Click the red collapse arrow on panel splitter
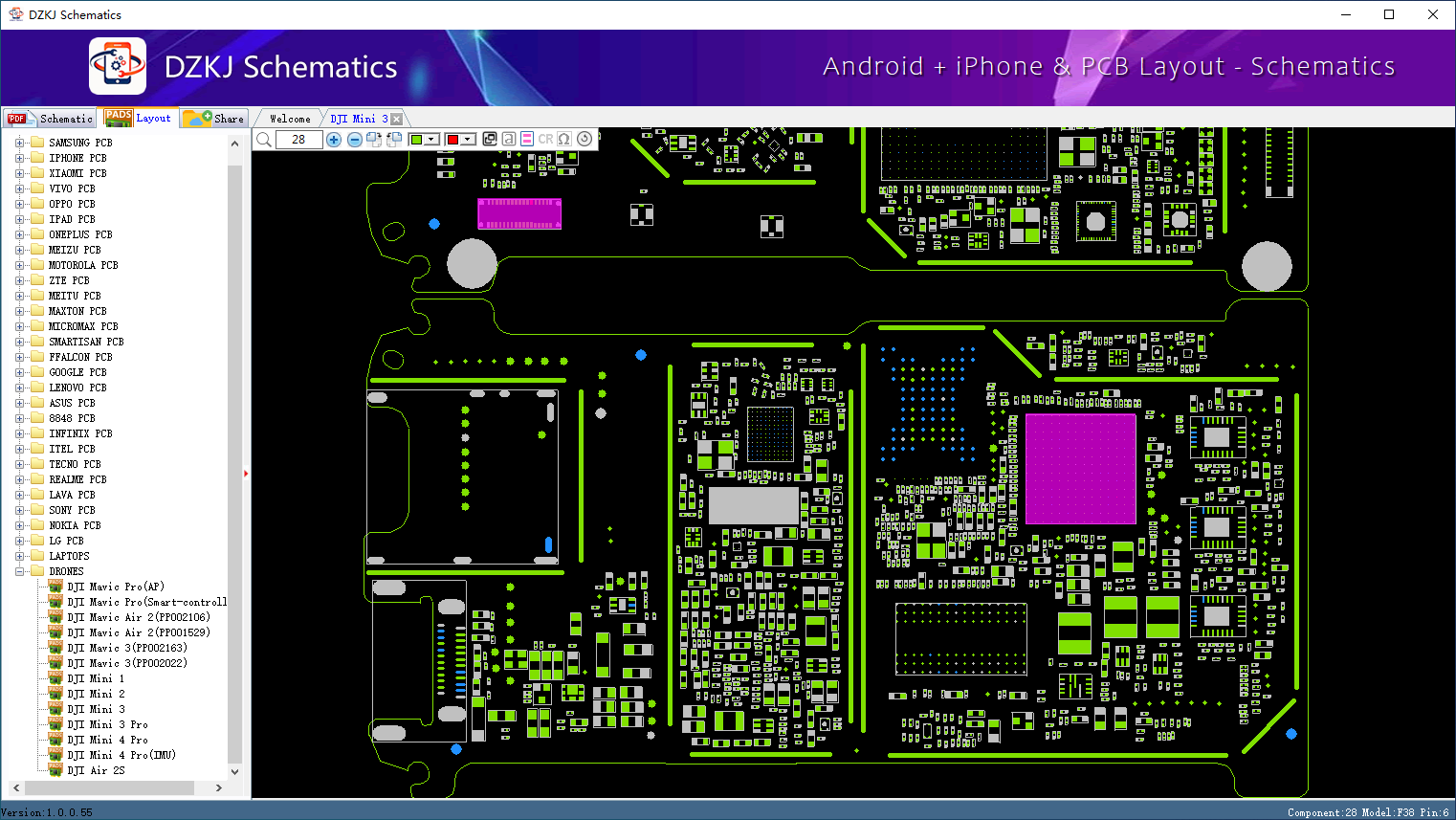The image size is (1456, 820). 246,473
